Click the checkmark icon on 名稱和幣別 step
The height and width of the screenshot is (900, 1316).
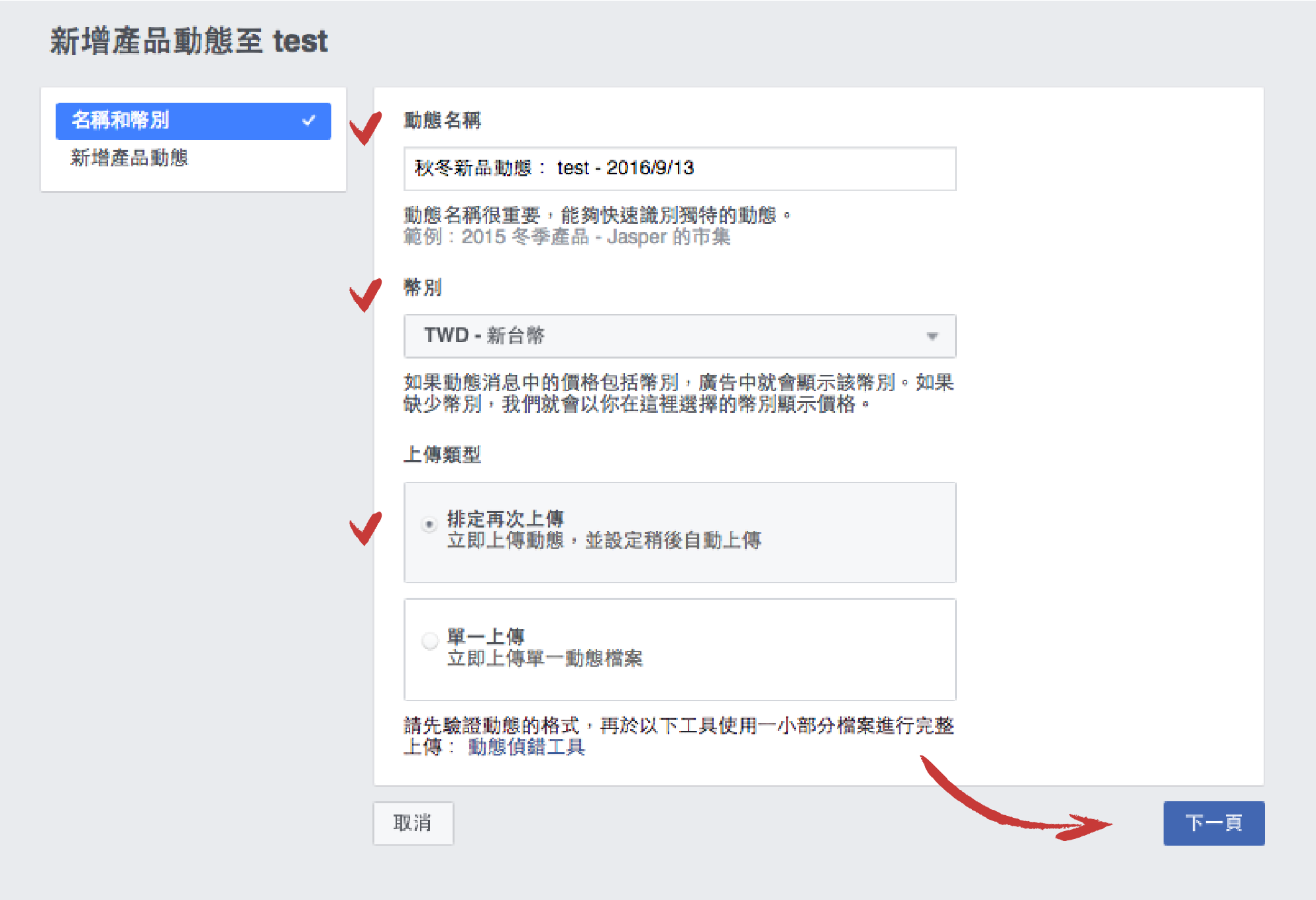pyautogui.click(x=308, y=121)
